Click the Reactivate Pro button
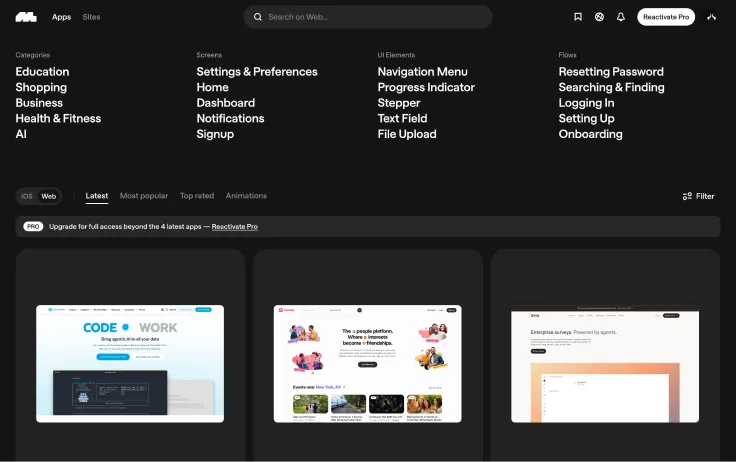736x462 pixels. click(666, 17)
